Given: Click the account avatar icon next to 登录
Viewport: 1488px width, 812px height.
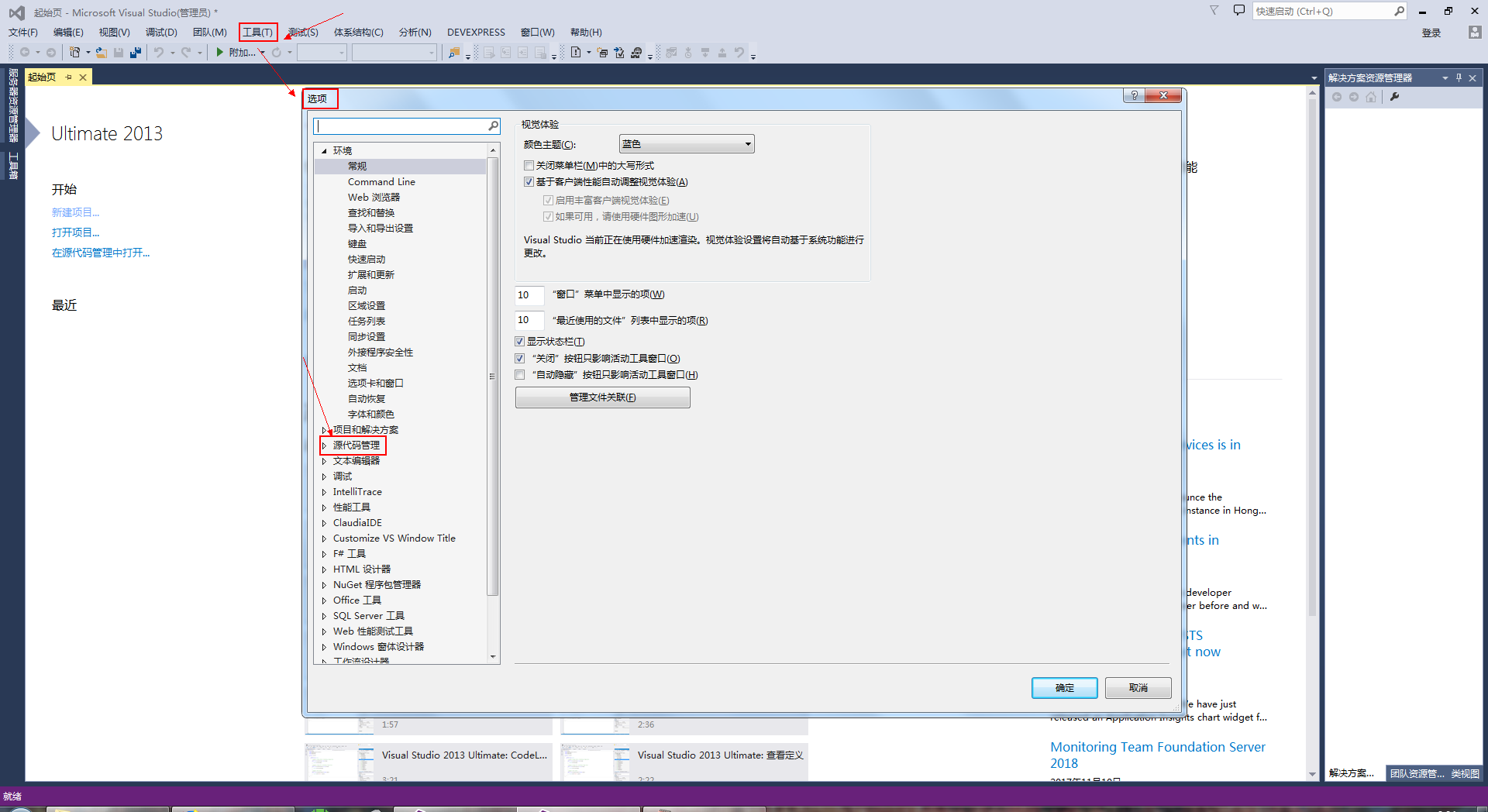Looking at the screenshot, I should tap(1475, 33).
